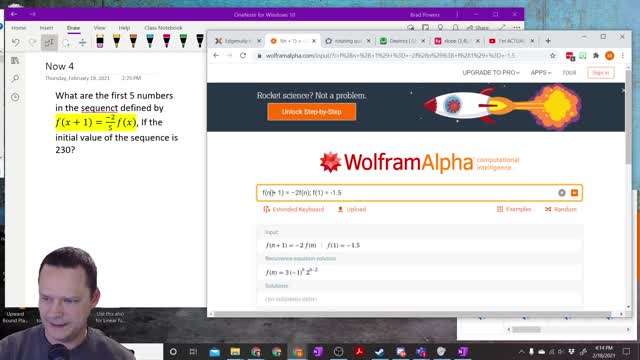Open the Chrome Extensions puzzle icon
Image resolution: width=640 pixels, height=360 pixels.
point(596,56)
